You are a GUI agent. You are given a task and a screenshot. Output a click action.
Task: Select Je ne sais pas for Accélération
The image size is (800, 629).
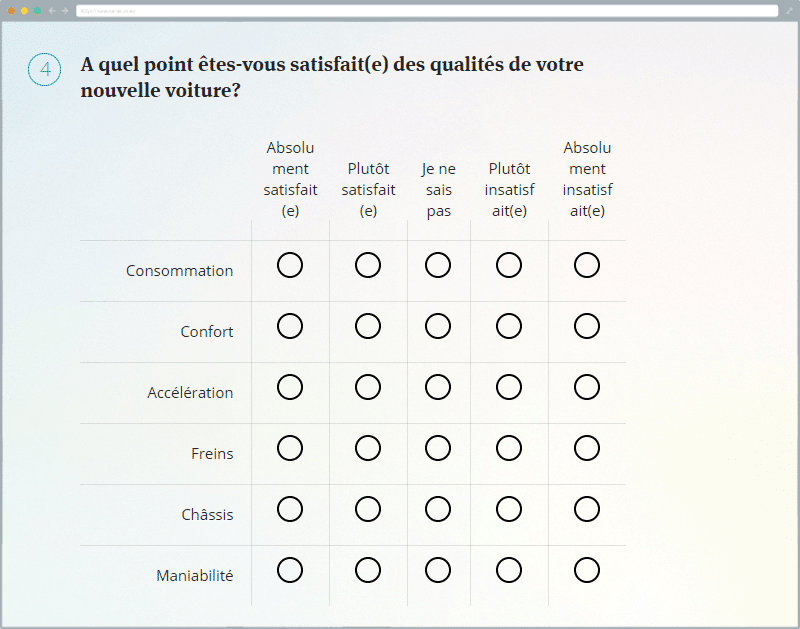(x=438, y=387)
